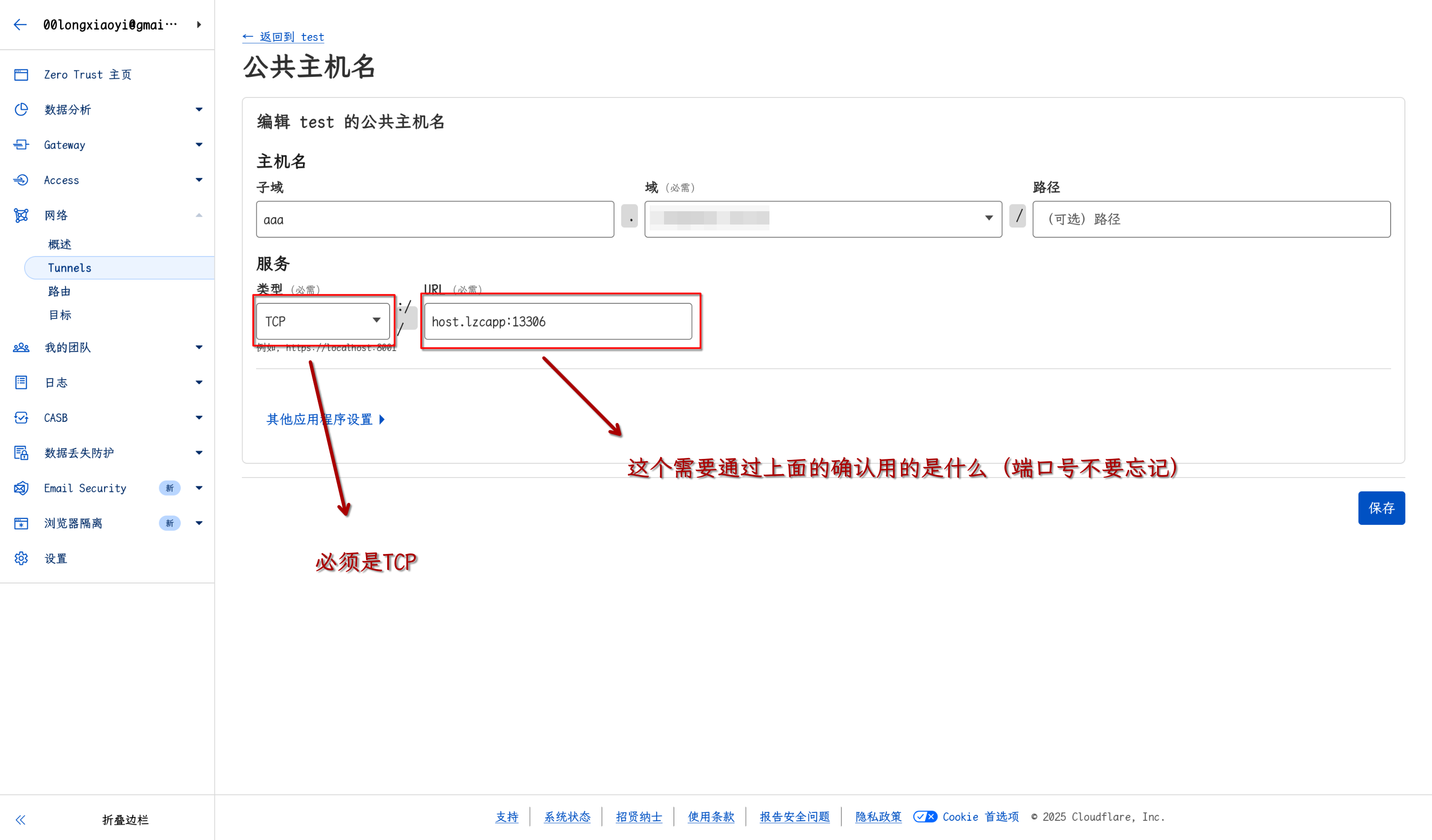Click the Cookie preferences toggle icon
The height and width of the screenshot is (840, 1432).
pyautogui.click(x=925, y=817)
